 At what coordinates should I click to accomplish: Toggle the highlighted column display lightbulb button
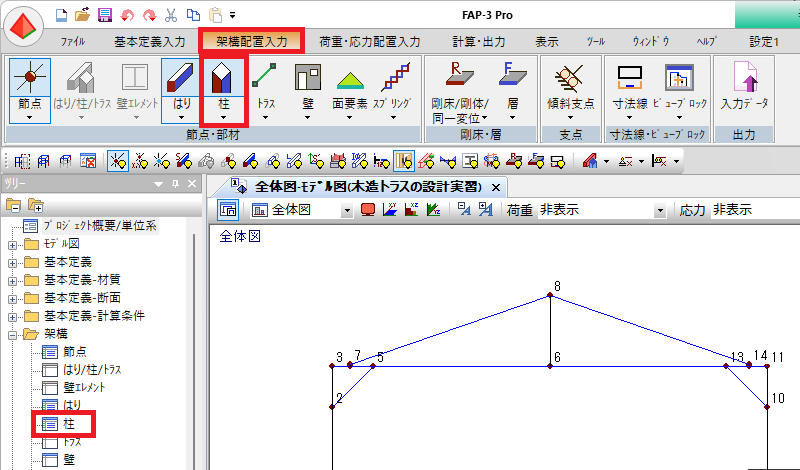tap(404, 162)
